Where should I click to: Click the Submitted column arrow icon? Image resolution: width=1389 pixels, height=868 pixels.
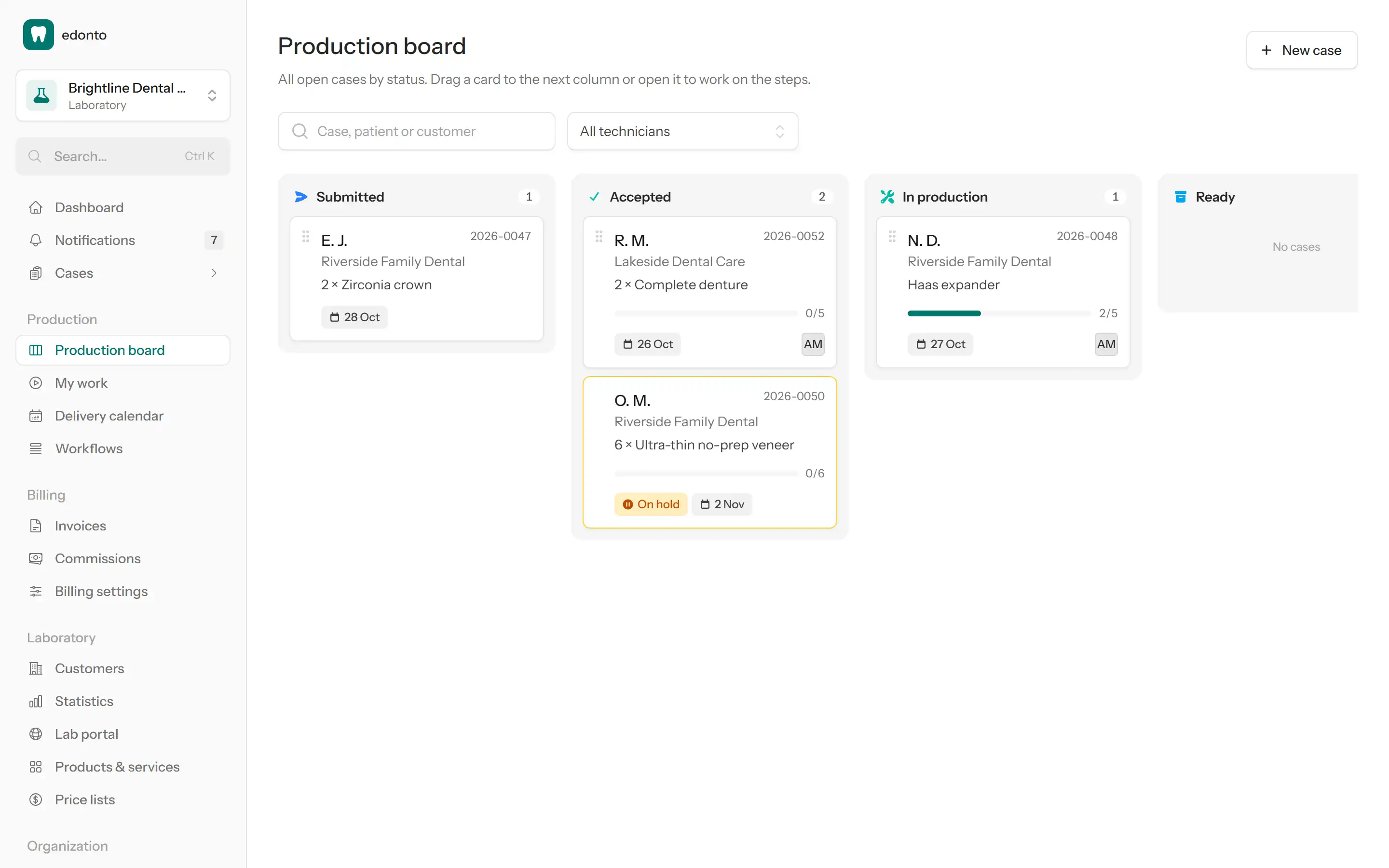301,197
